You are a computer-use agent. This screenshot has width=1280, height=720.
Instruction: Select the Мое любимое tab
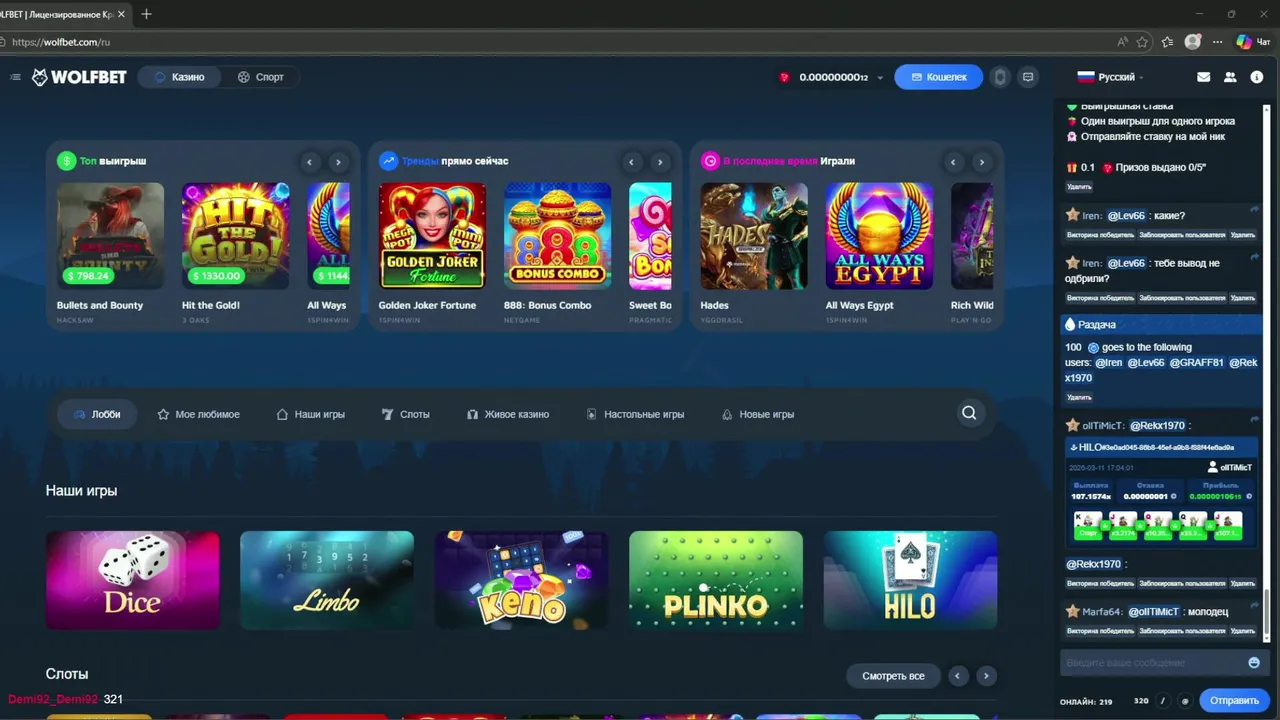coord(198,414)
